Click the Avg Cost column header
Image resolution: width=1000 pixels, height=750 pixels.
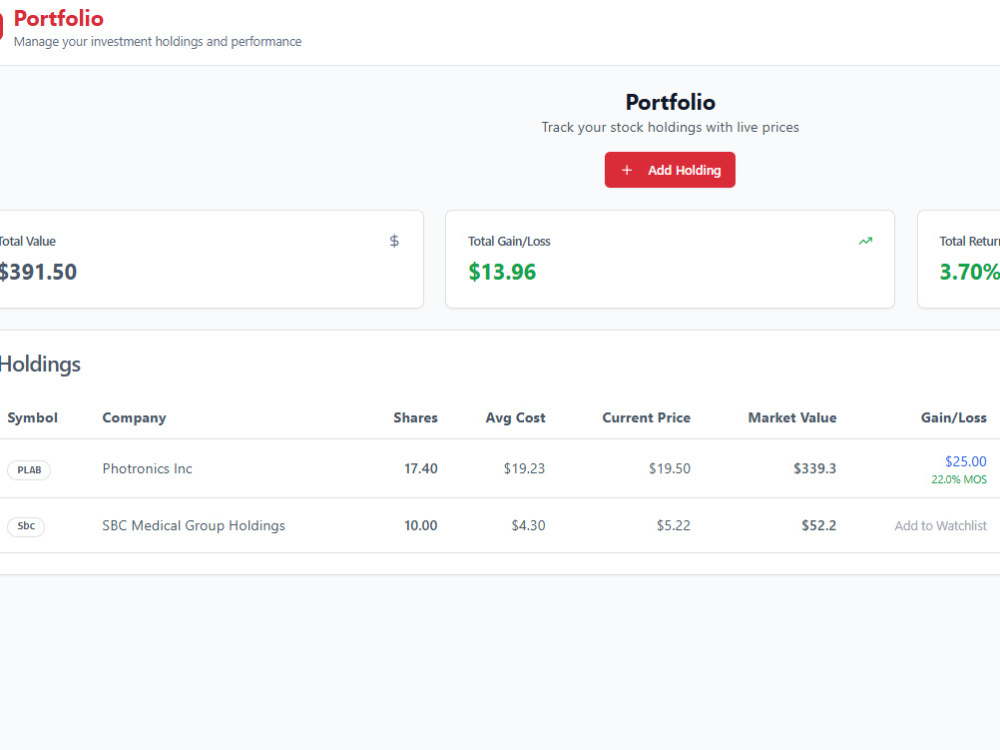click(x=515, y=418)
